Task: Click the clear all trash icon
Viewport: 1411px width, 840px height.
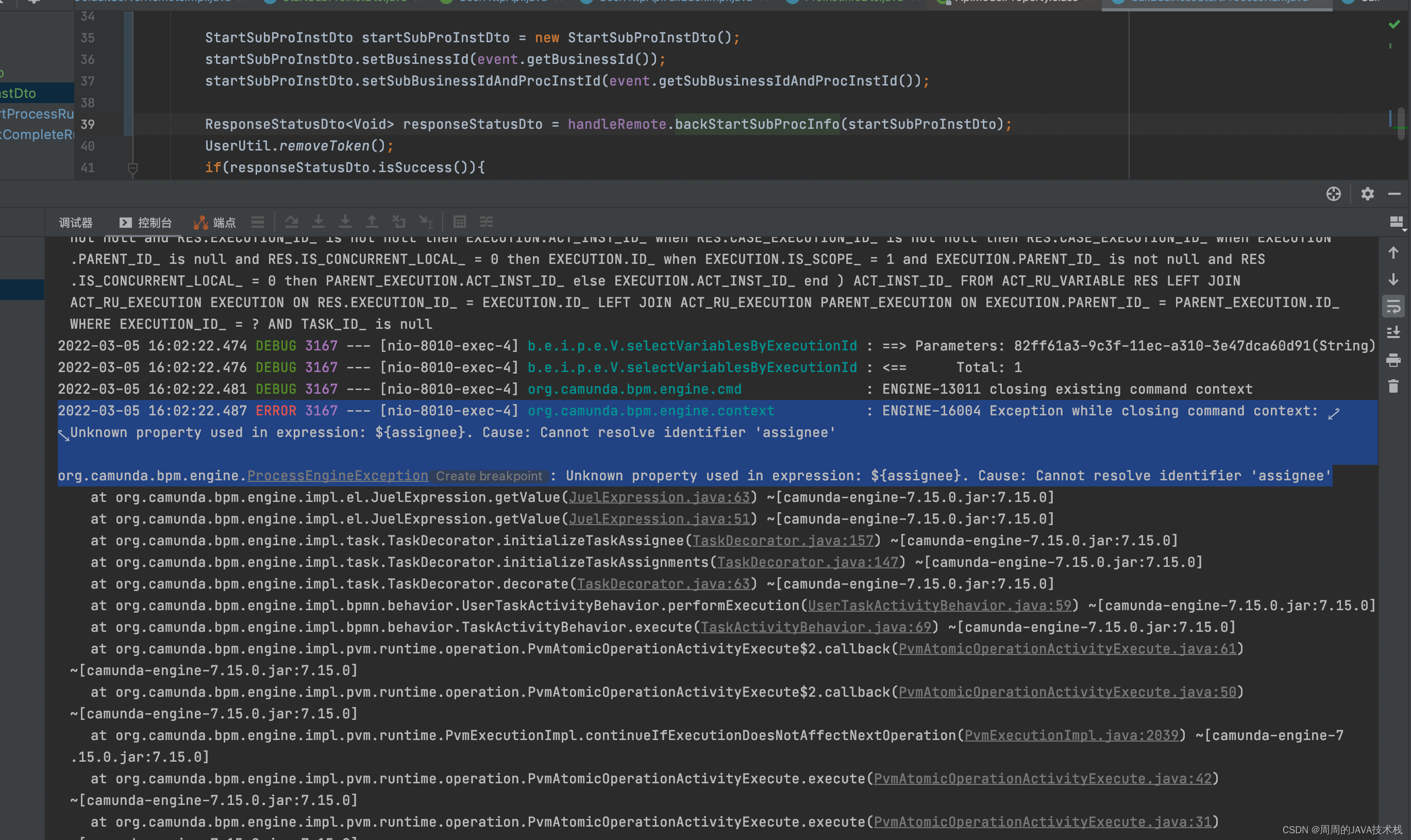Action: 1393,387
